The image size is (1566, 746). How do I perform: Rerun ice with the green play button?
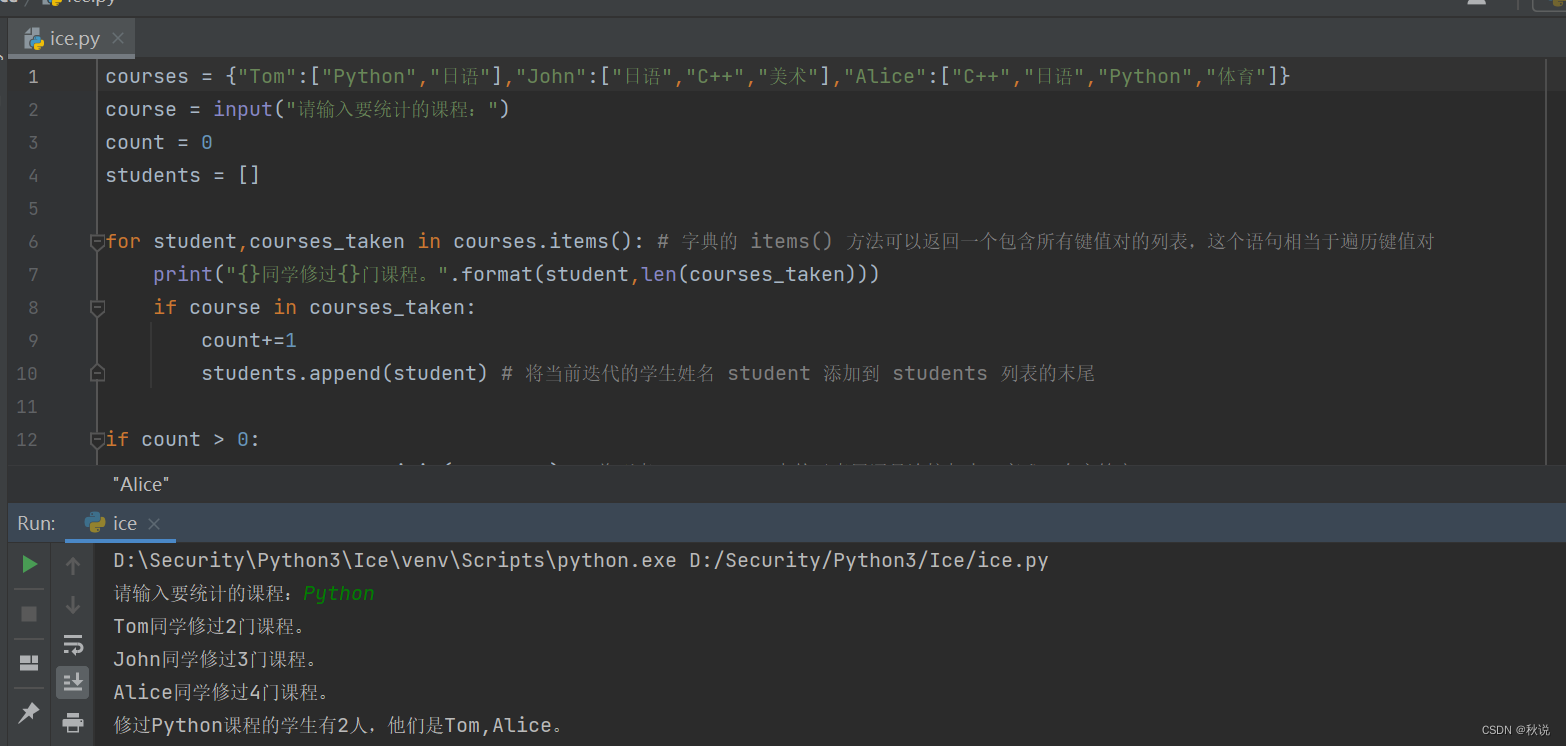tap(29, 565)
